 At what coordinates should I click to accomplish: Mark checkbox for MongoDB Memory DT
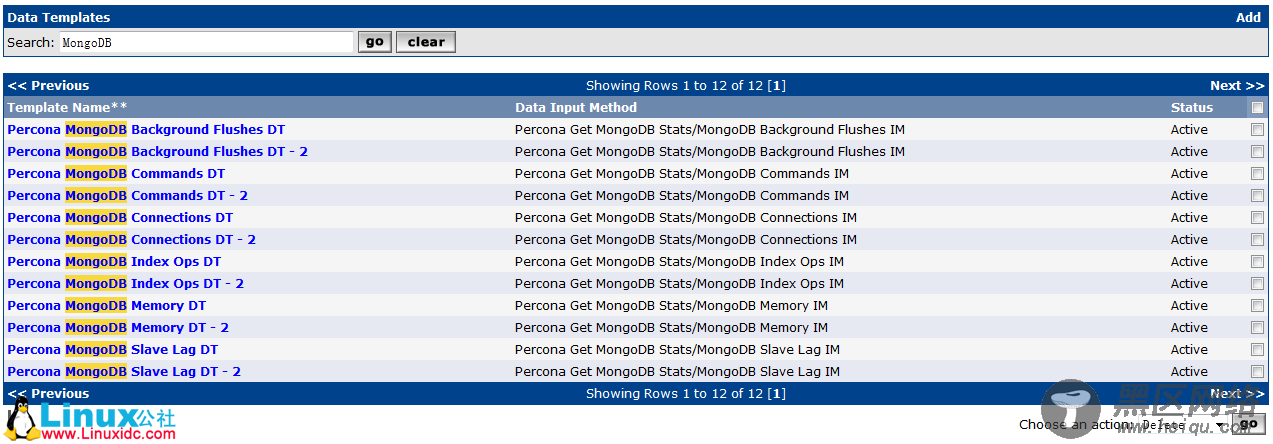coord(1257,306)
